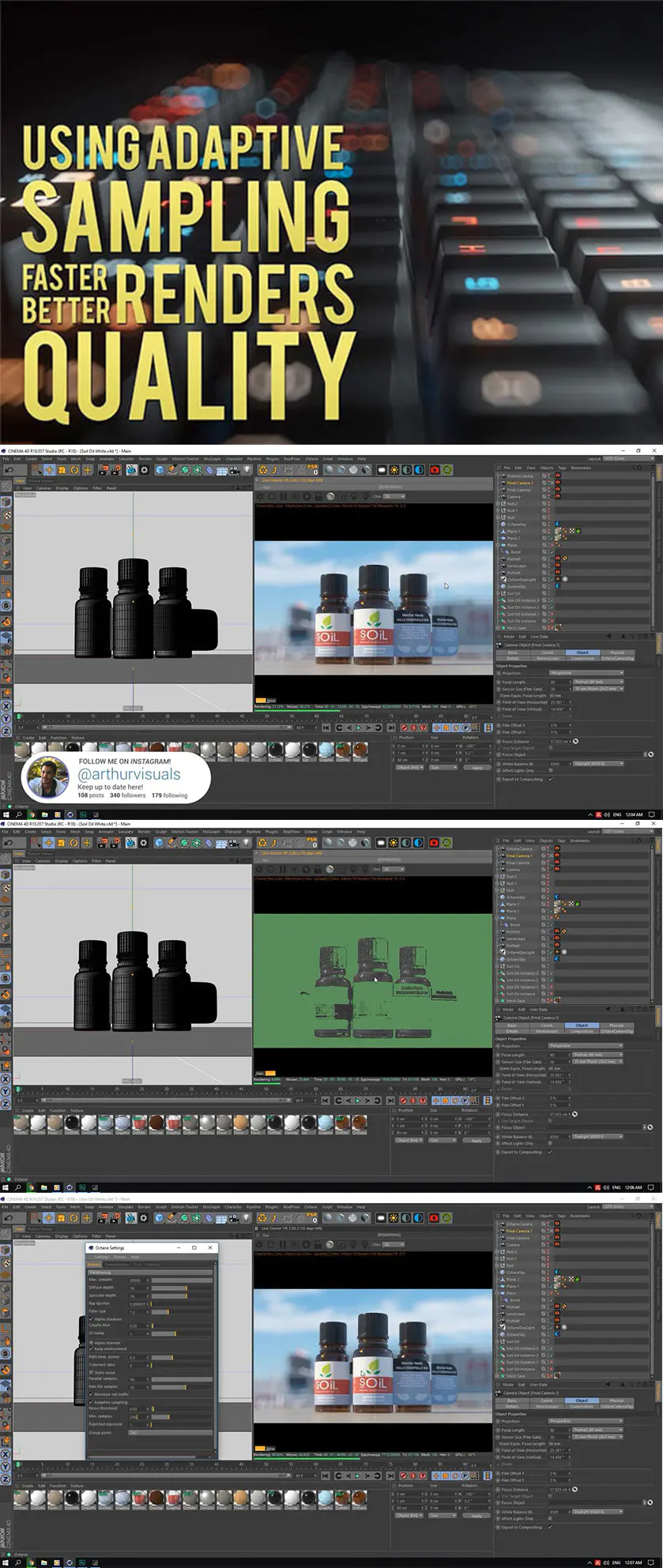
Task: Select the Move tool in the top screenshot's toolbar
Action: pos(49,470)
